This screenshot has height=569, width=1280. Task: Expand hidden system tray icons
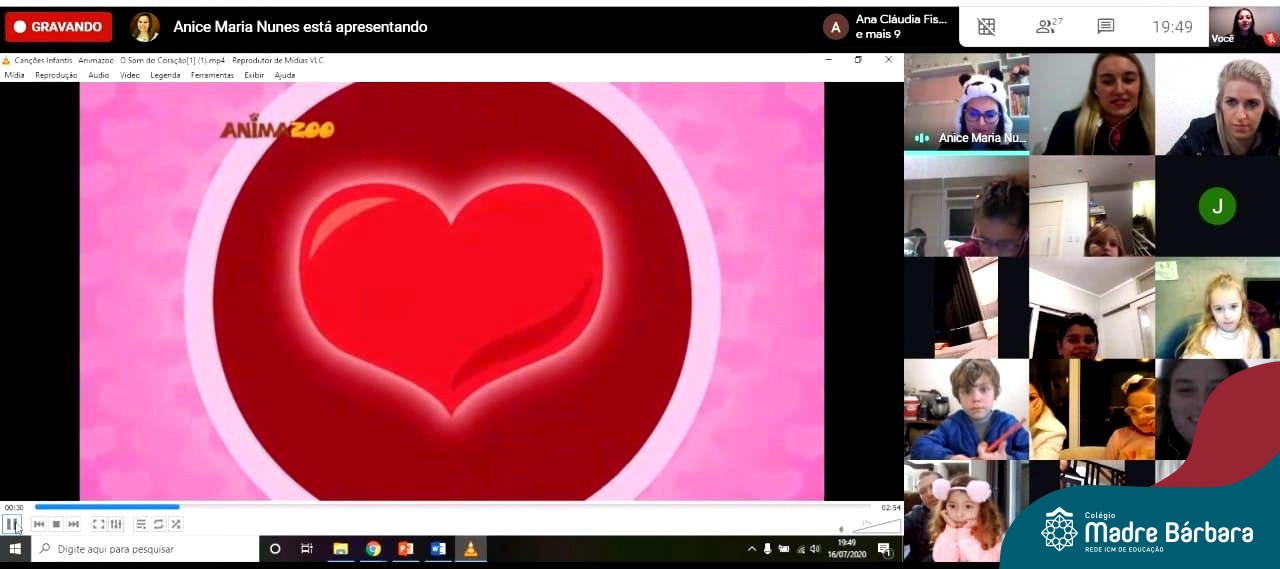752,549
